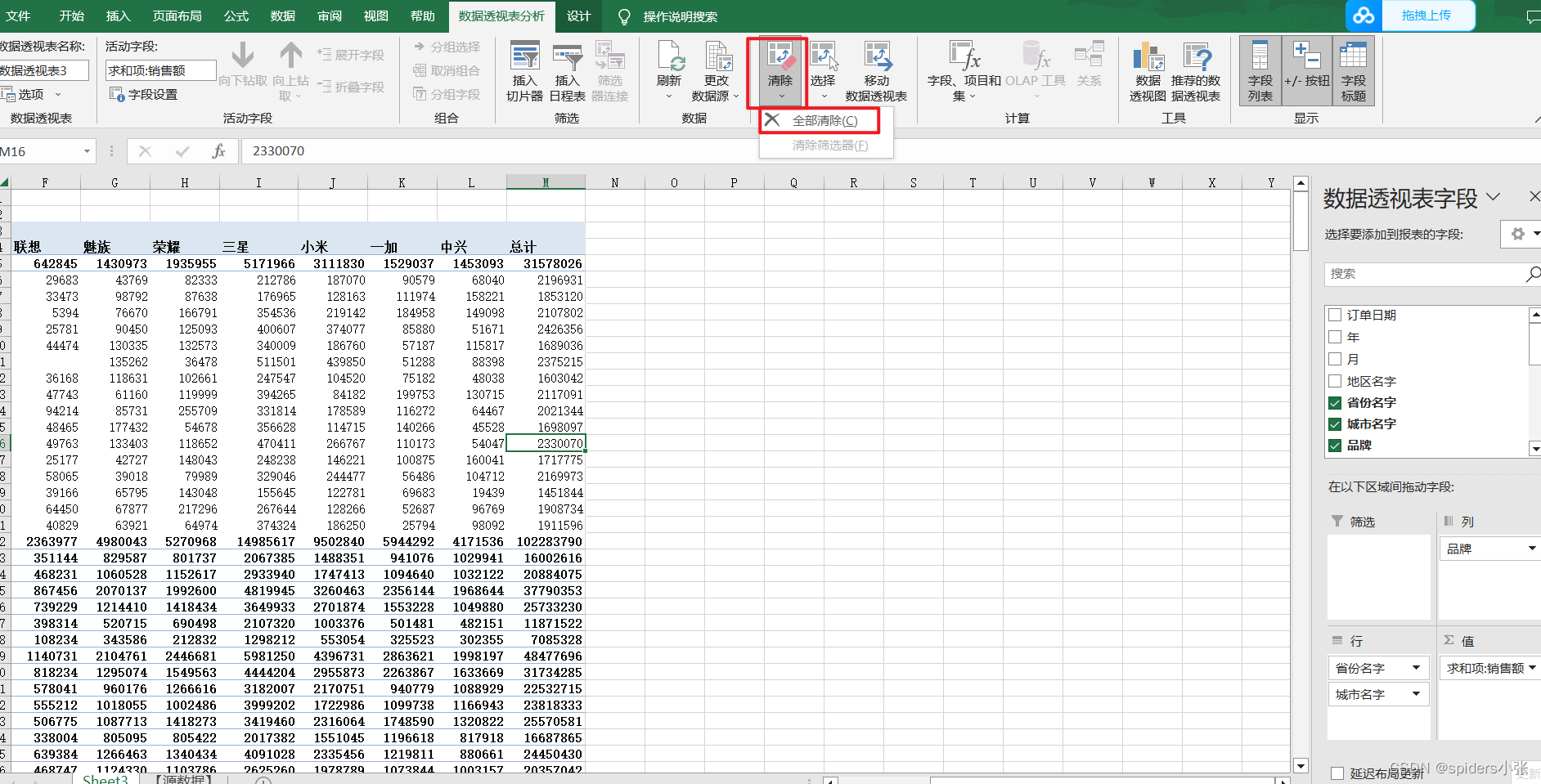Click the 拖拽上传 button

(1426, 16)
